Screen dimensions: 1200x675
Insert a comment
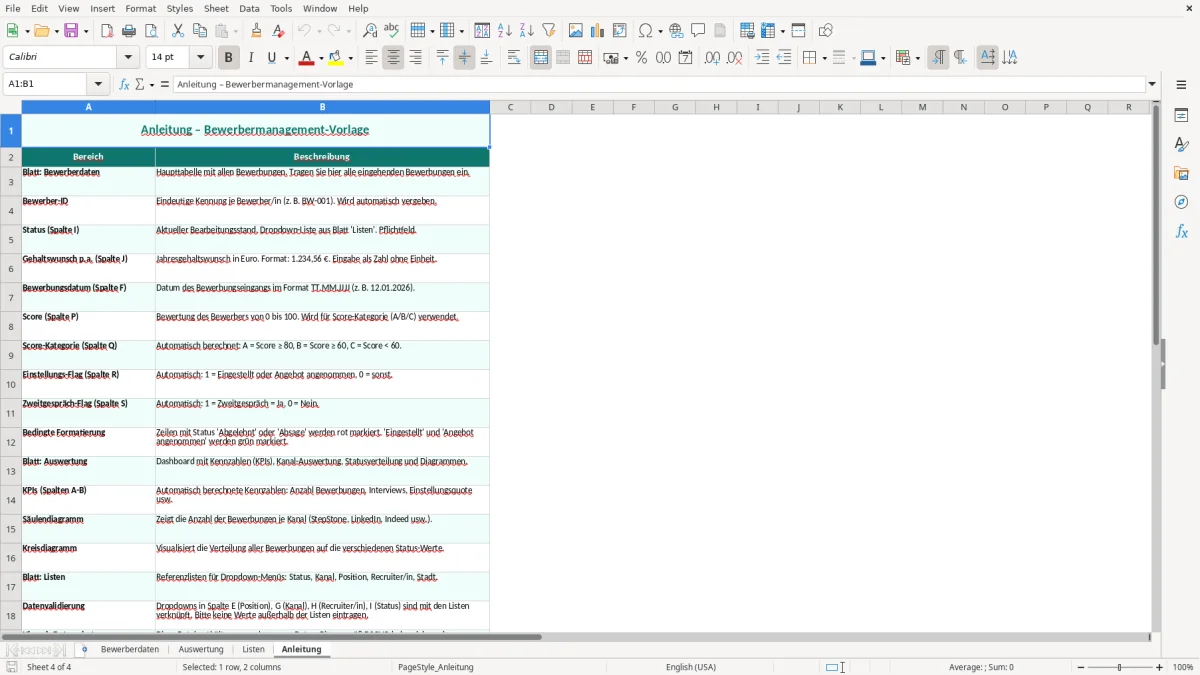tap(698, 31)
